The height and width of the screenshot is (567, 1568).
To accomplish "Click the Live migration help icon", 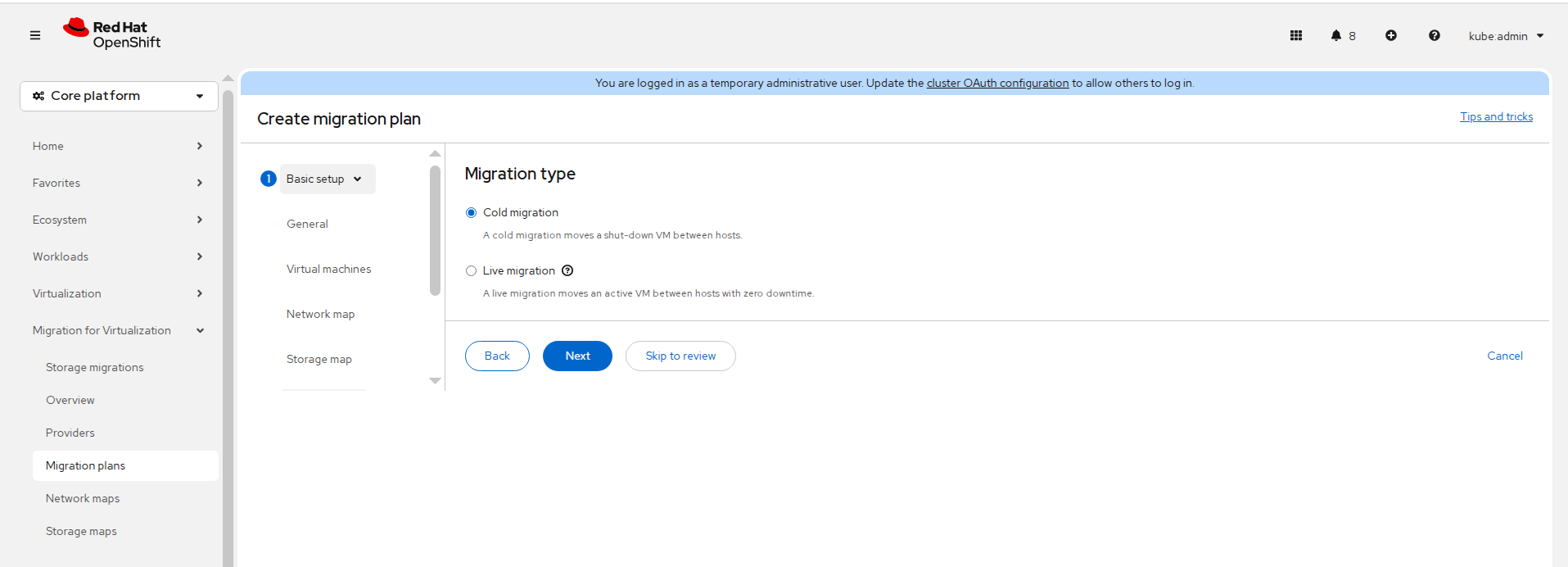I will tap(567, 271).
